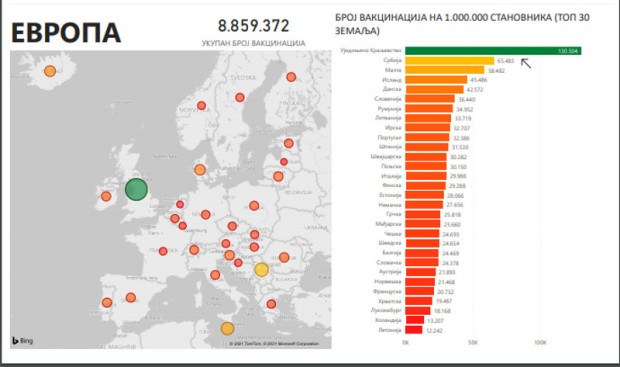Screen dimensions: 620x367
Task: Click the ЕВРОПА heading title
Action: (66, 32)
